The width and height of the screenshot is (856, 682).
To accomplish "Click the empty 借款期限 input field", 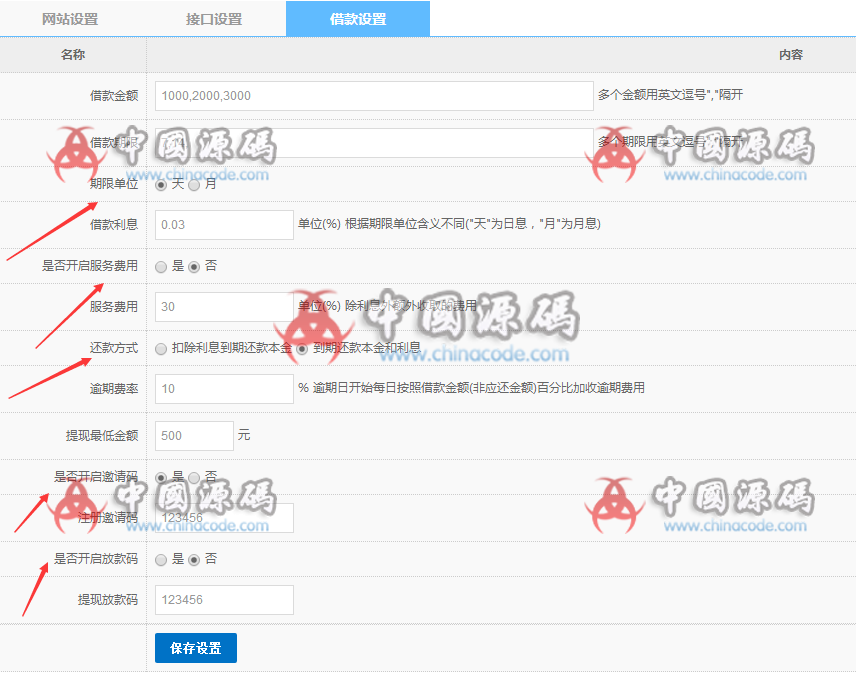I will coord(372,143).
